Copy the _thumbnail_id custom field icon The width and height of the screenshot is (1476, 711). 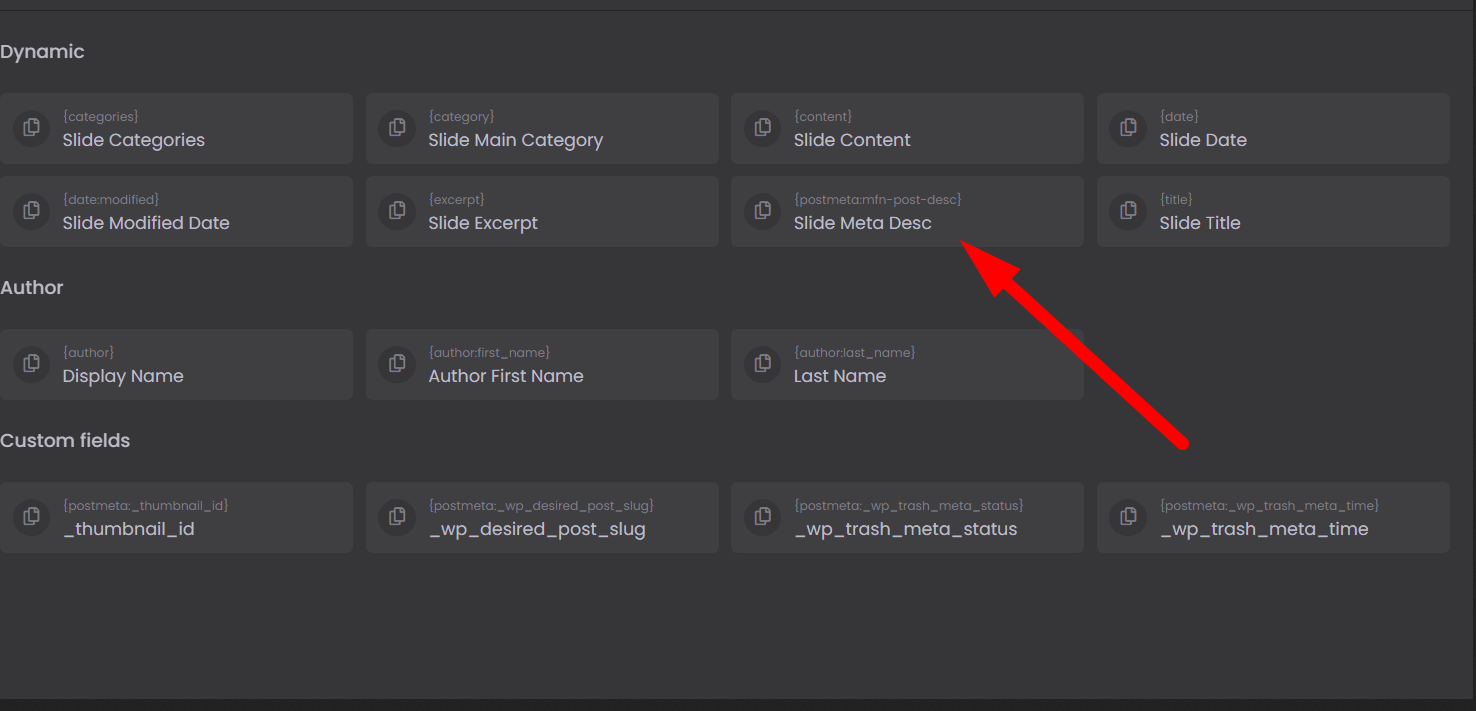tap(32, 517)
